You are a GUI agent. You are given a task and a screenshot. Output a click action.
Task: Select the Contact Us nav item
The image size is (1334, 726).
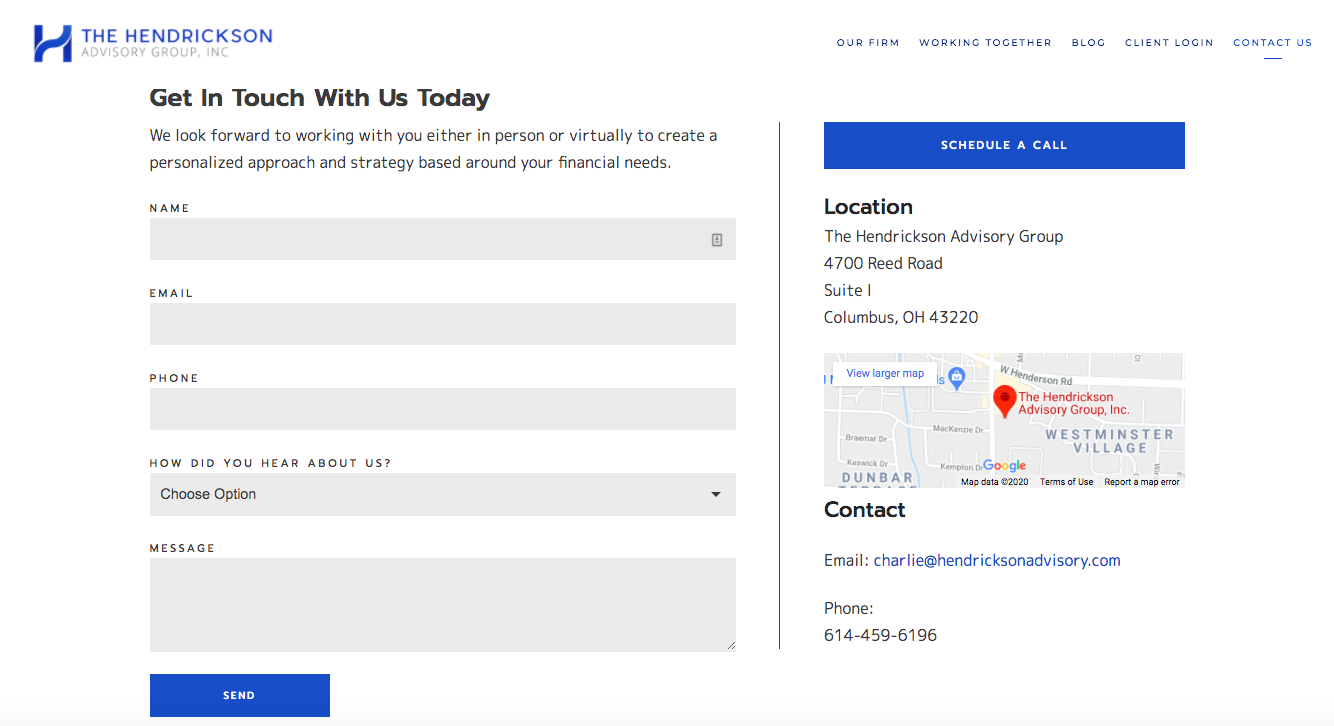coord(1272,43)
